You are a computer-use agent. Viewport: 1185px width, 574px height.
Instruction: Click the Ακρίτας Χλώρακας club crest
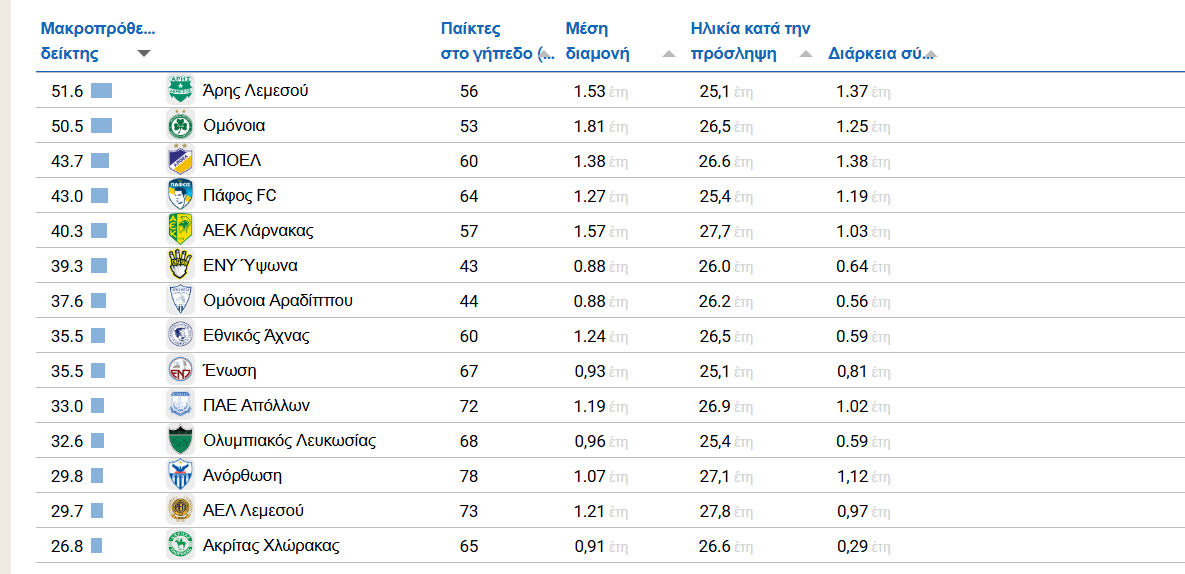(179, 546)
